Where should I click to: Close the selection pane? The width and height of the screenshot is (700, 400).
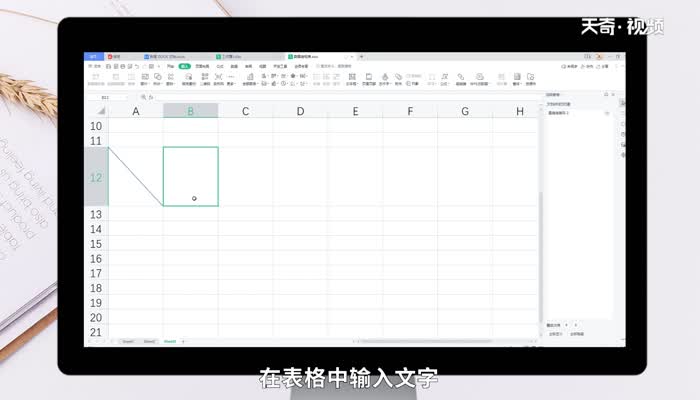tap(613, 95)
